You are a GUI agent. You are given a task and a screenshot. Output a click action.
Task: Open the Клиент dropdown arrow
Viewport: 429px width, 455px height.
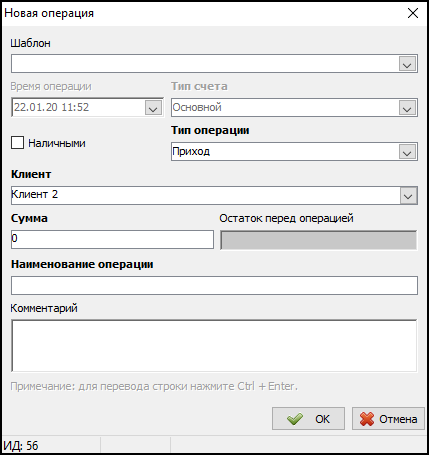pos(408,195)
